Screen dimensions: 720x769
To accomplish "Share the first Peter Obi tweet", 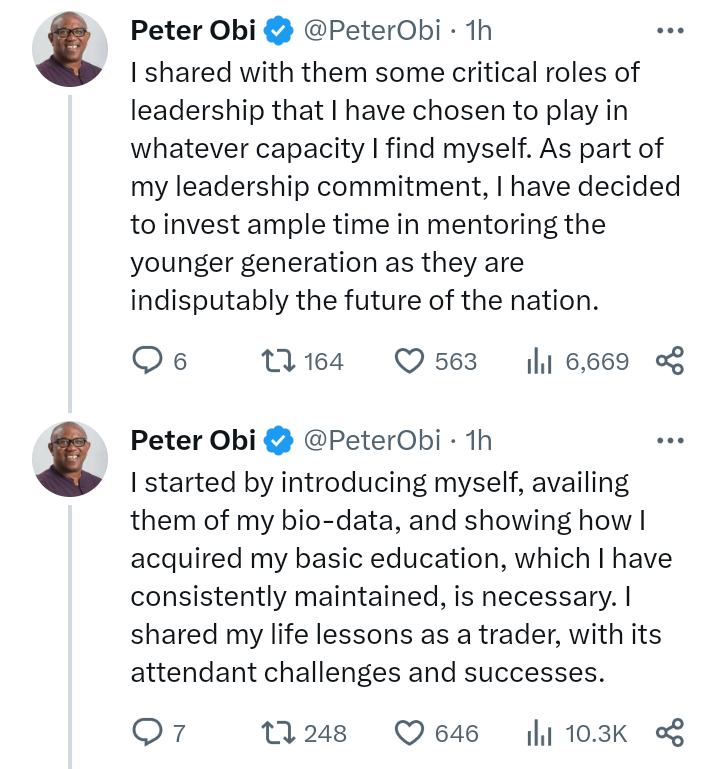I will 669,361.
